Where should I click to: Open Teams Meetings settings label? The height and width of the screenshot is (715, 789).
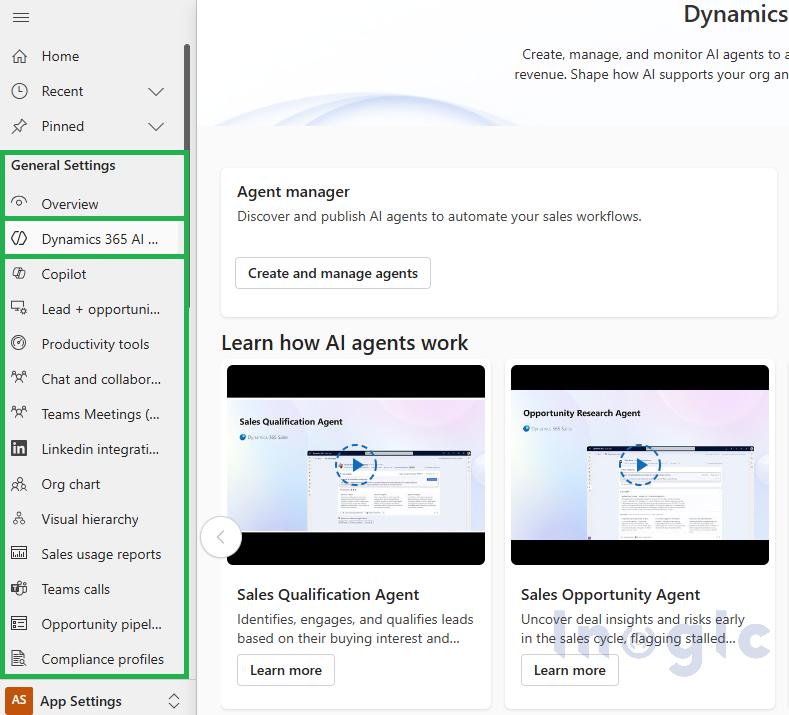tap(101, 415)
